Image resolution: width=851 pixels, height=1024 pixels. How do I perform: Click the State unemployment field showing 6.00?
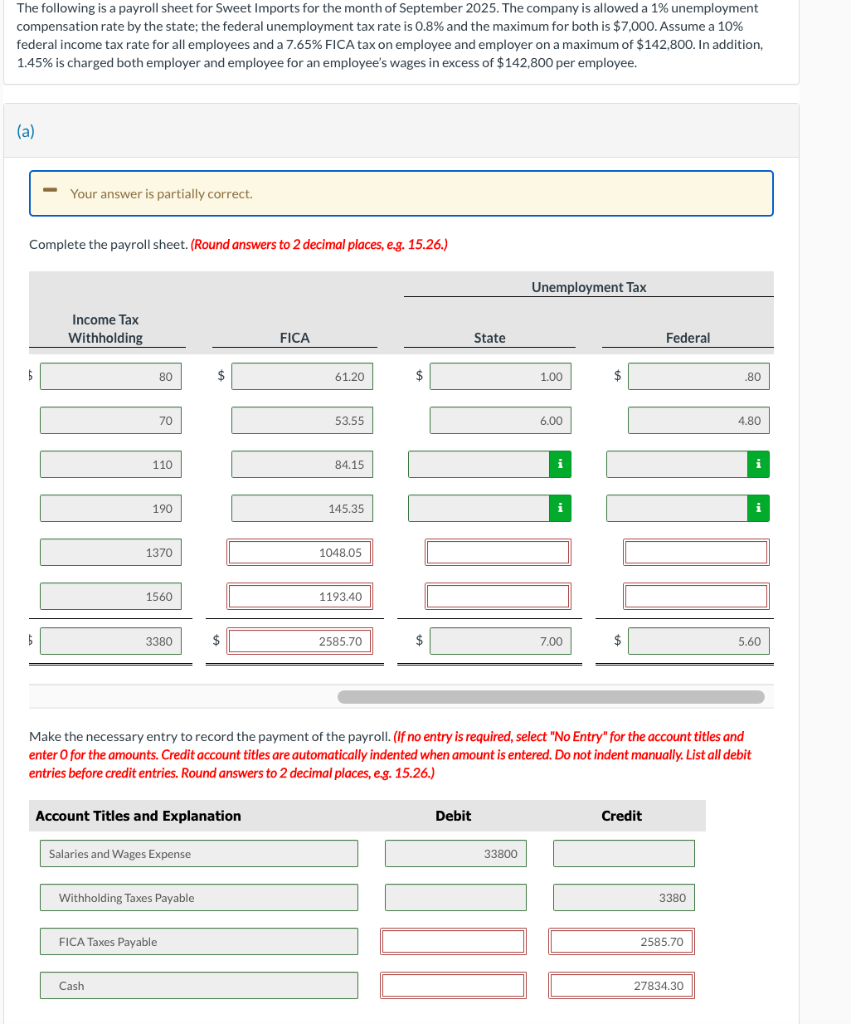click(500, 421)
